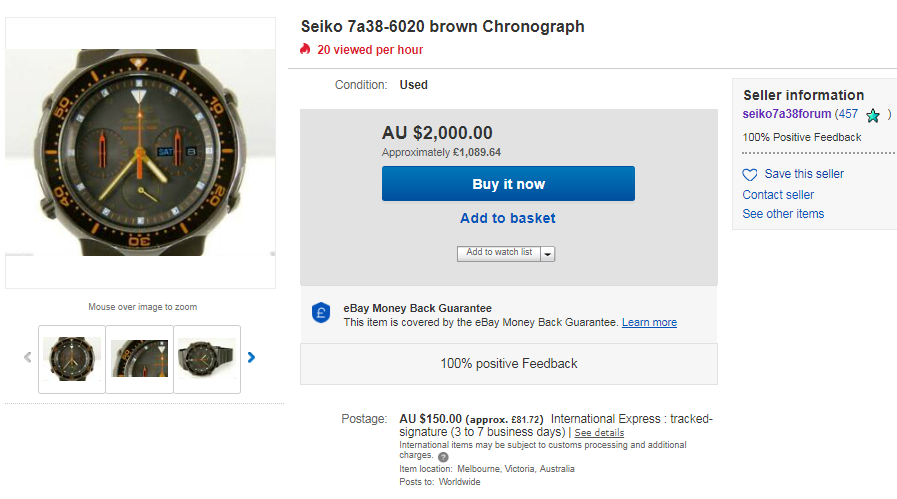
Task: Open seiko7a38forum seller profile
Action: coord(787,114)
